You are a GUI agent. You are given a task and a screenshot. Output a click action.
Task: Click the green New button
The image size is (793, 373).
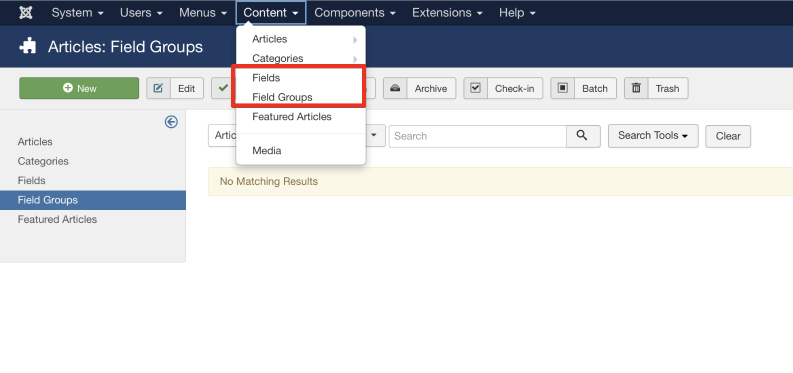[x=79, y=88]
